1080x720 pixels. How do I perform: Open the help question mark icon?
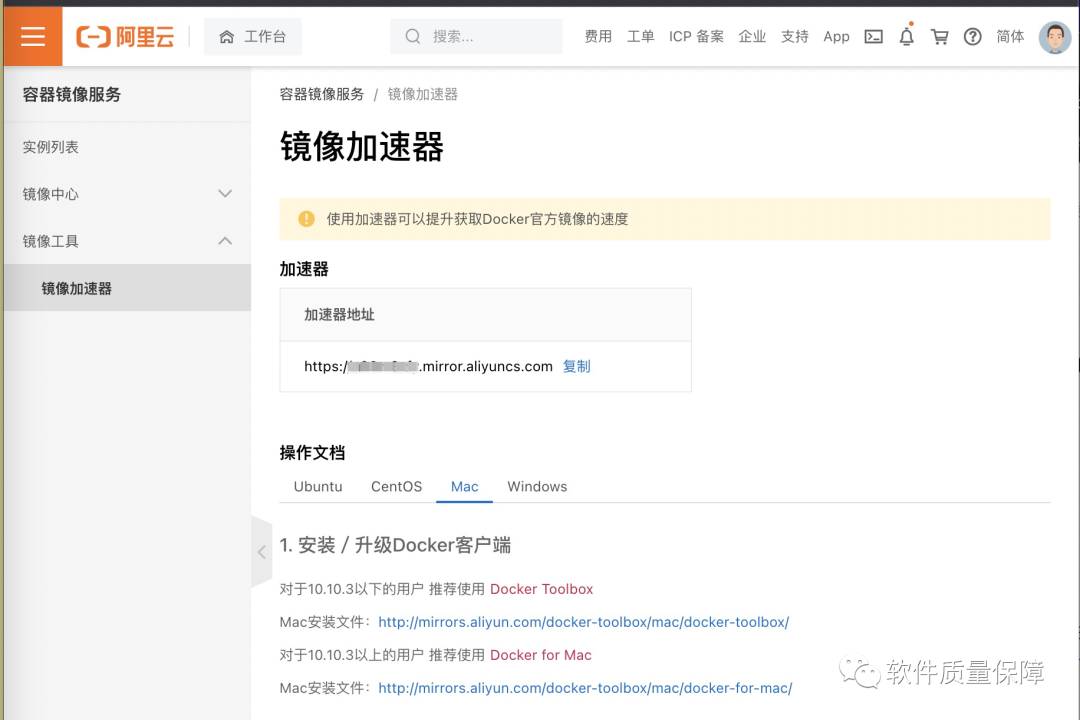973,37
